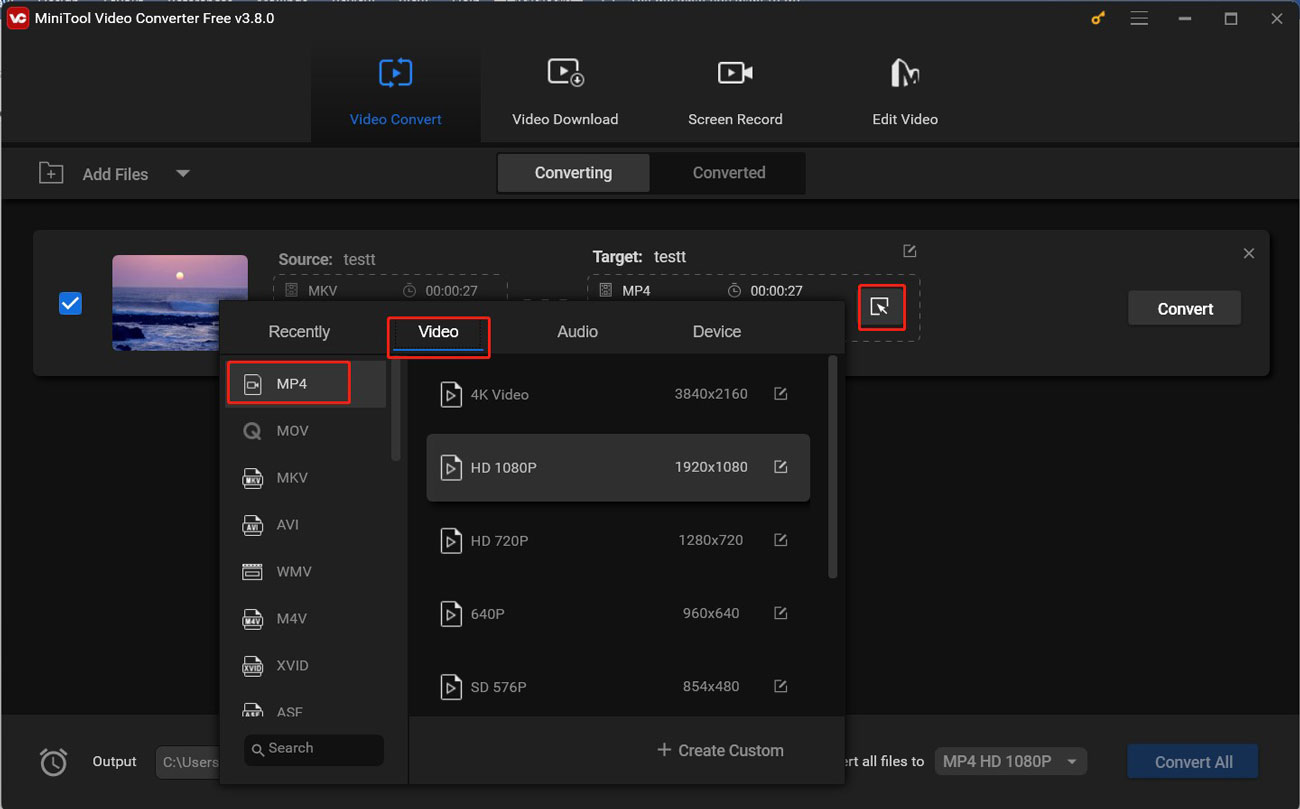Screen dimensions: 1300x809
Task: Select the HD 1080P preset
Action: [618, 467]
